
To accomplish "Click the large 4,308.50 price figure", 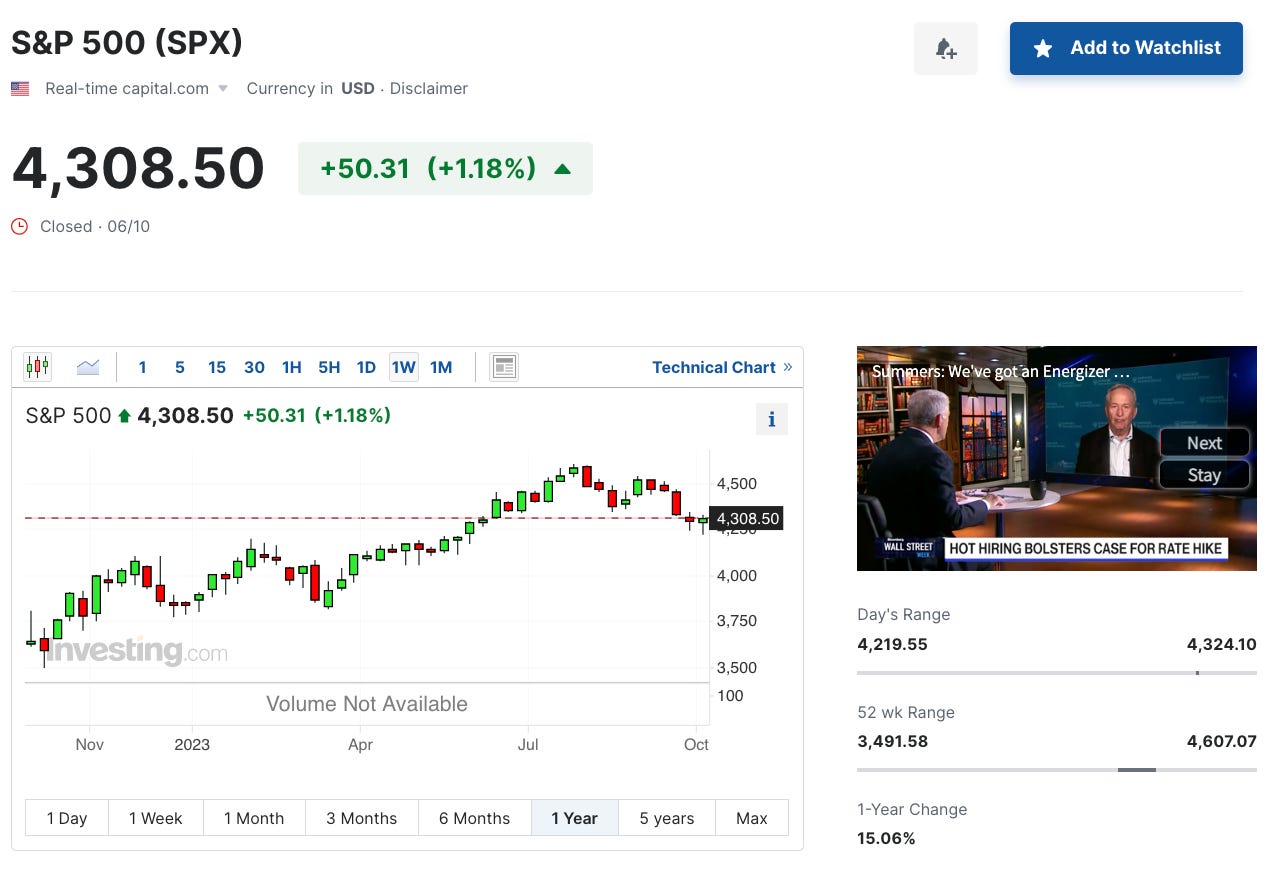I will pos(138,168).
